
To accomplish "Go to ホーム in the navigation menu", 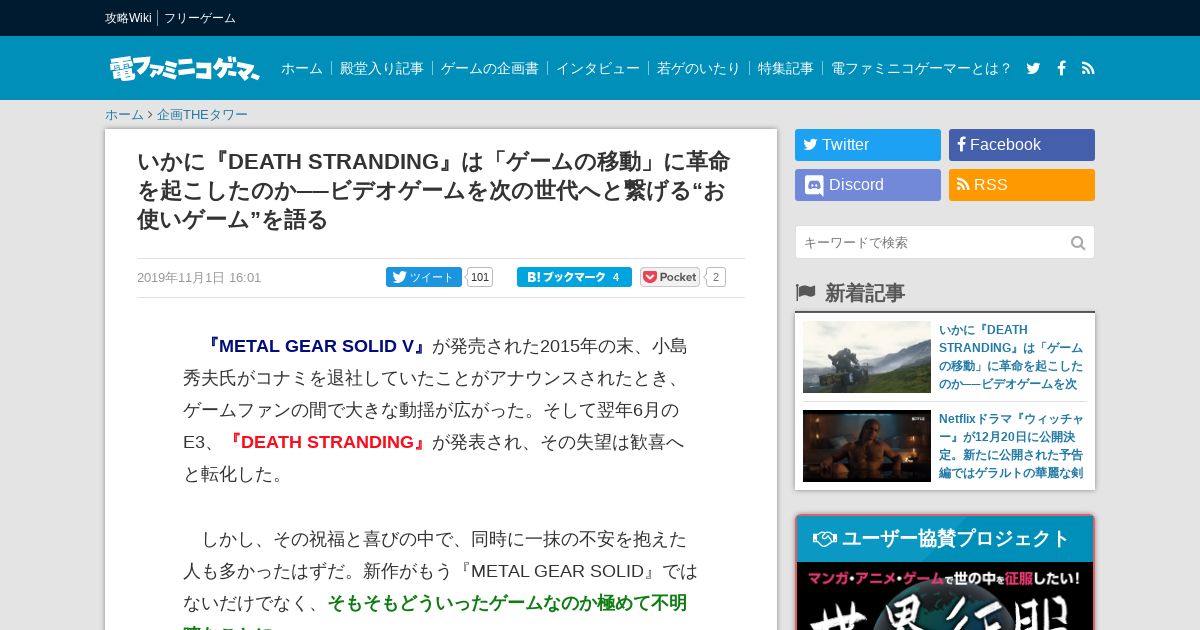I will 302,68.
